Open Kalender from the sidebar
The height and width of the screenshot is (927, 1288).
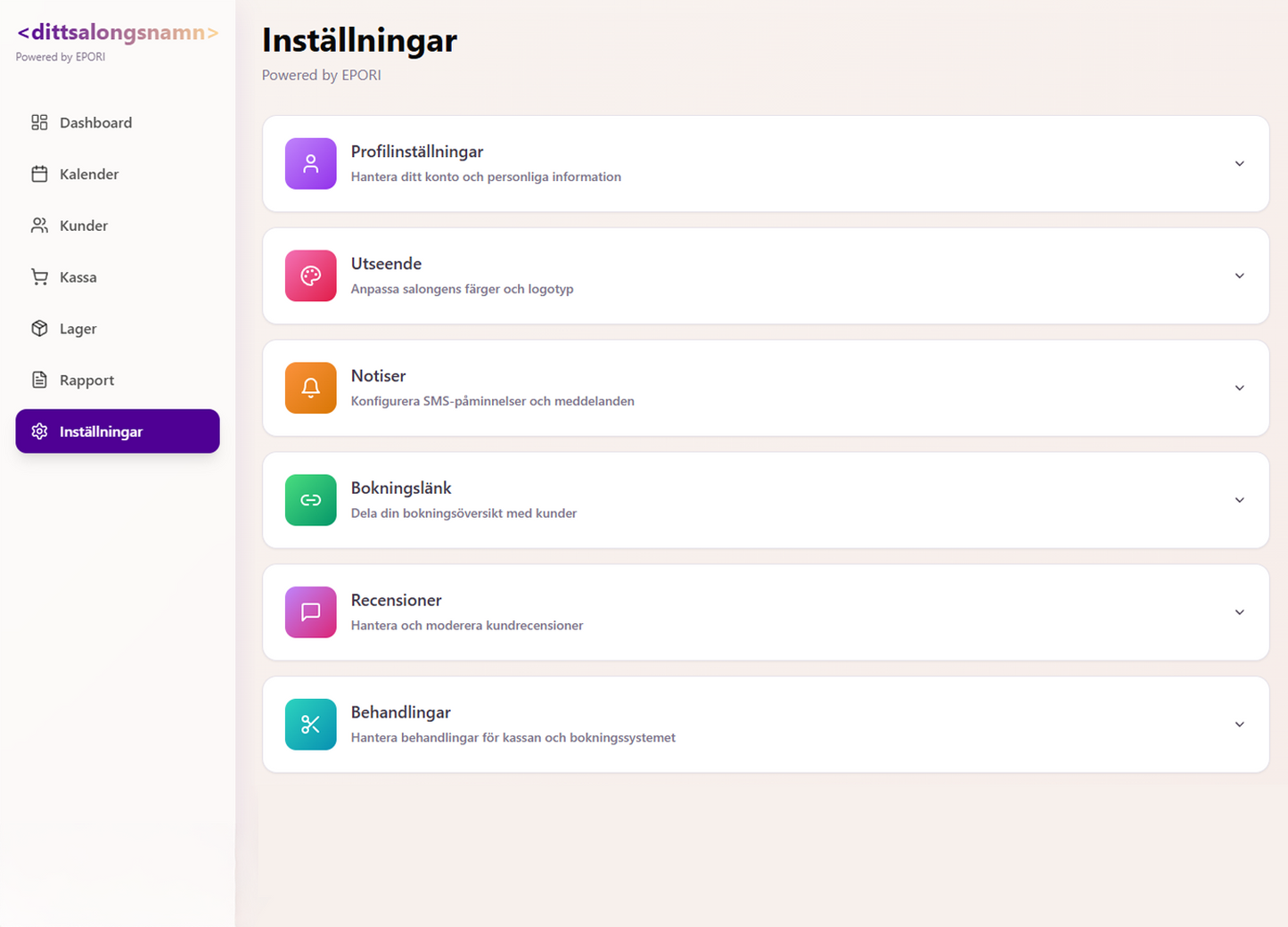[88, 175]
